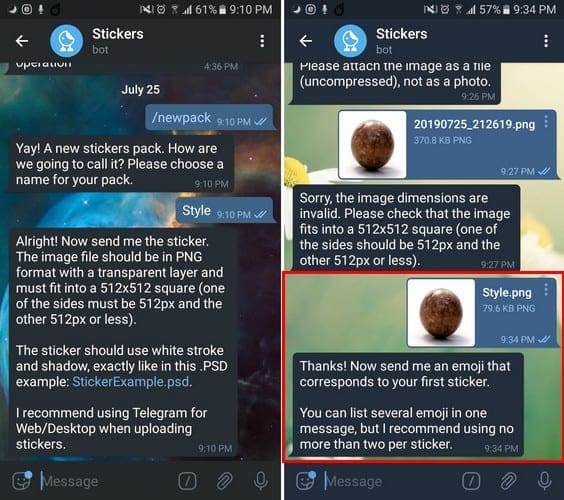Show bot commands slash icon right chat
564x500 pixels.
tap(471, 481)
